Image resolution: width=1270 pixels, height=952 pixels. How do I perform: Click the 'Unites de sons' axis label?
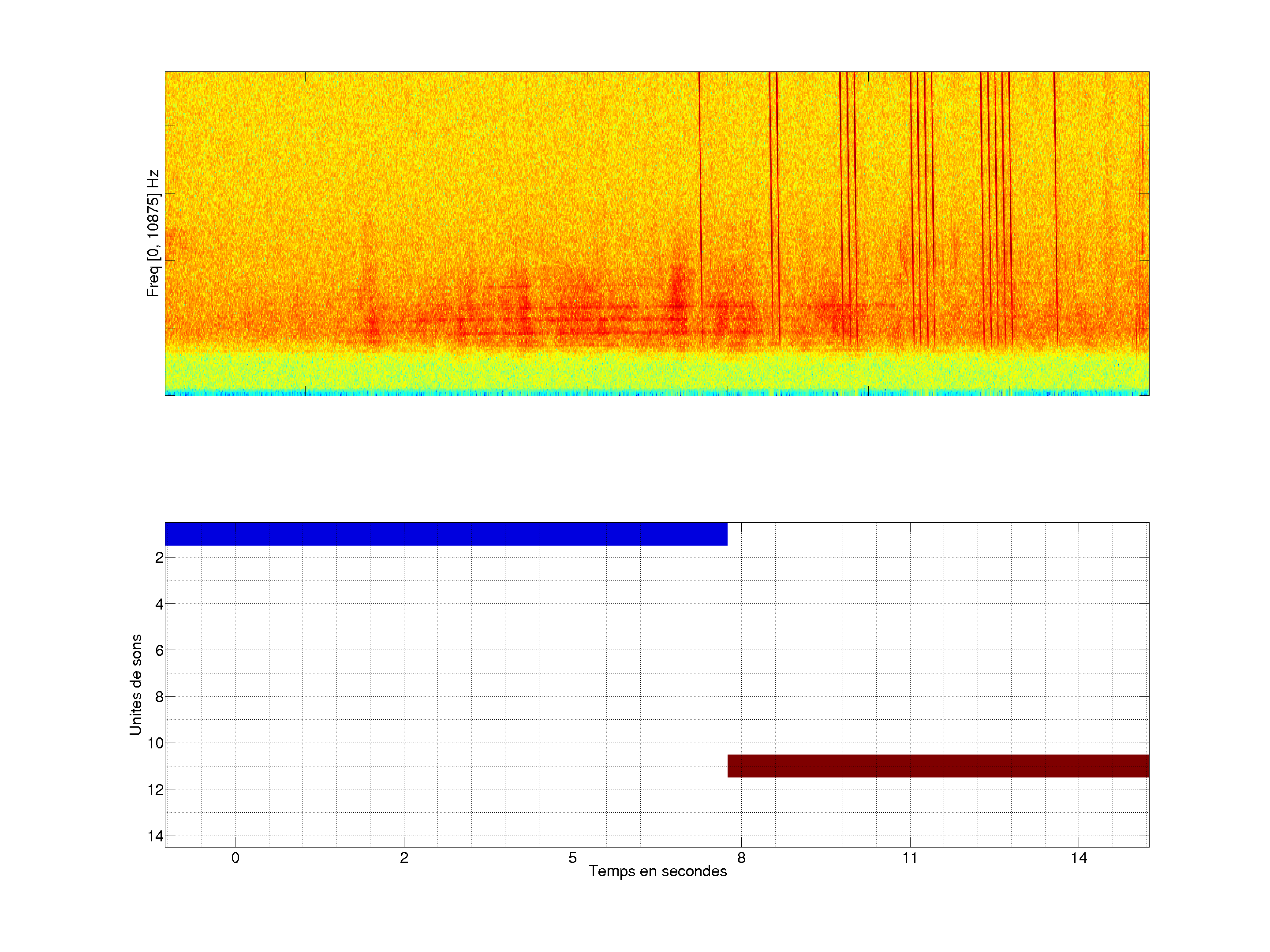pyautogui.click(x=135, y=684)
